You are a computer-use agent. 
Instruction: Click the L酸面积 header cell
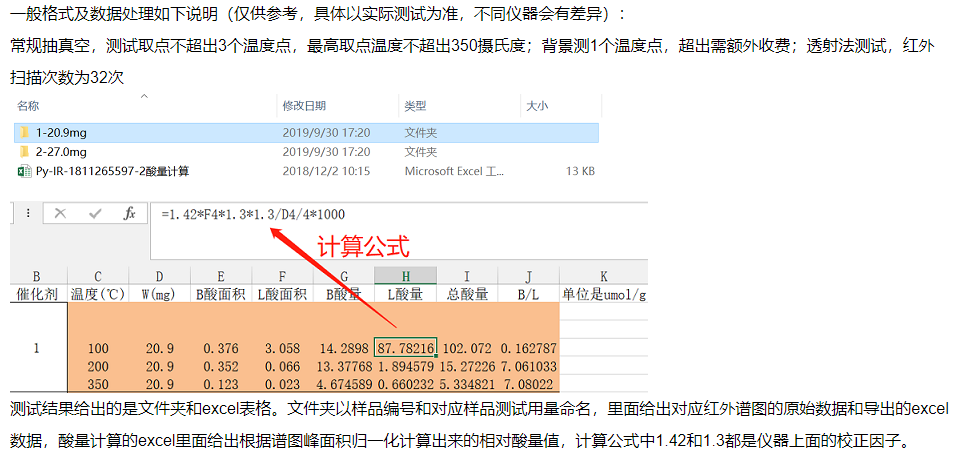[x=282, y=295]
